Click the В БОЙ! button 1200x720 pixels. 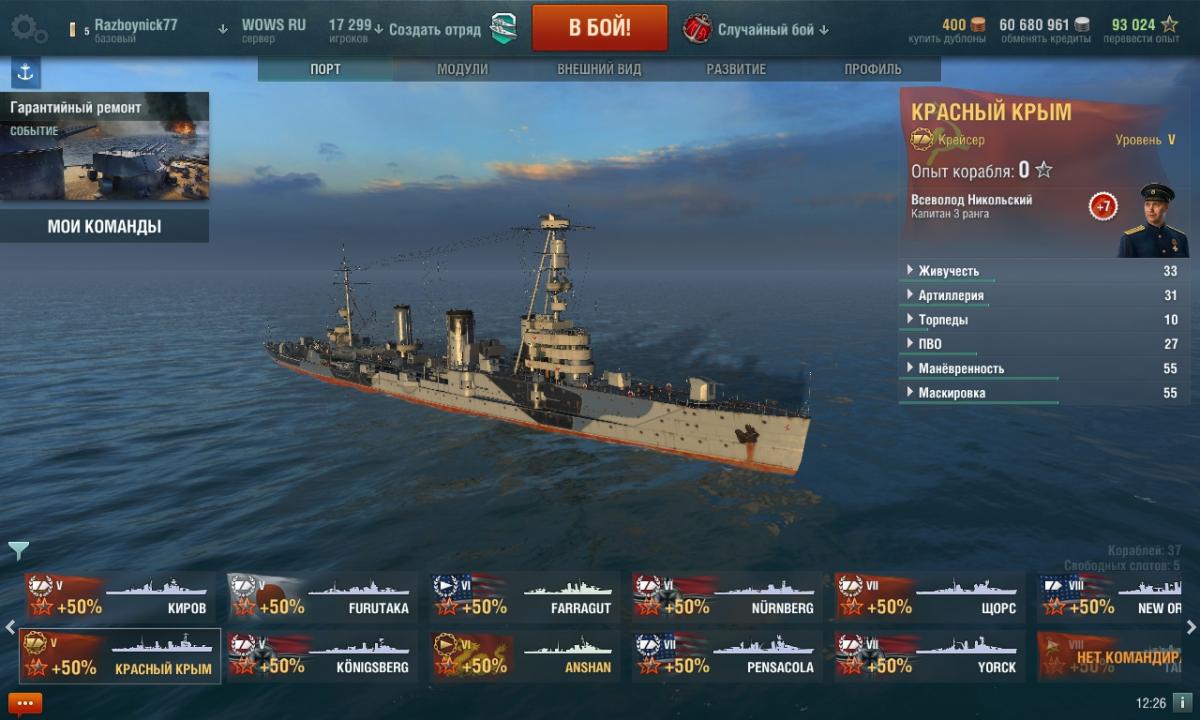coord(600,27)
